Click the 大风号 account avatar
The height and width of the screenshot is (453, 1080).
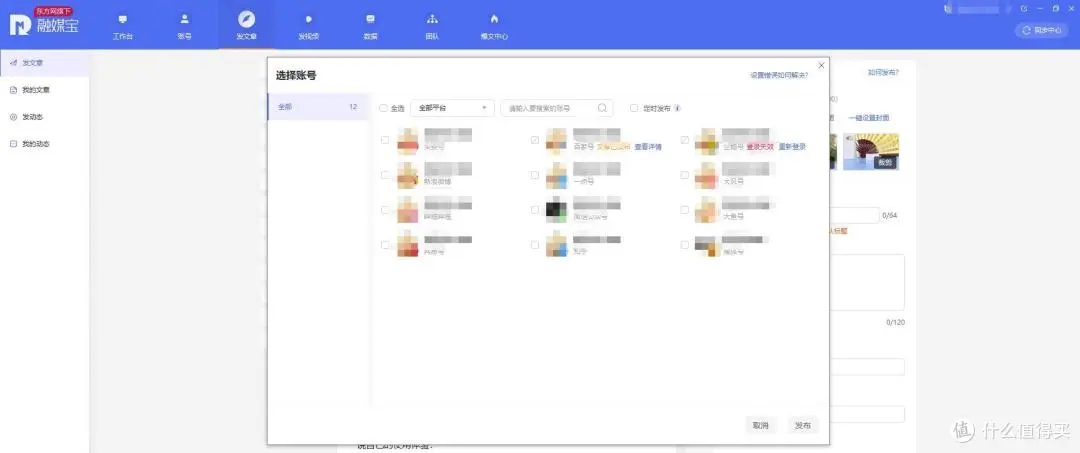coord(706,176)
